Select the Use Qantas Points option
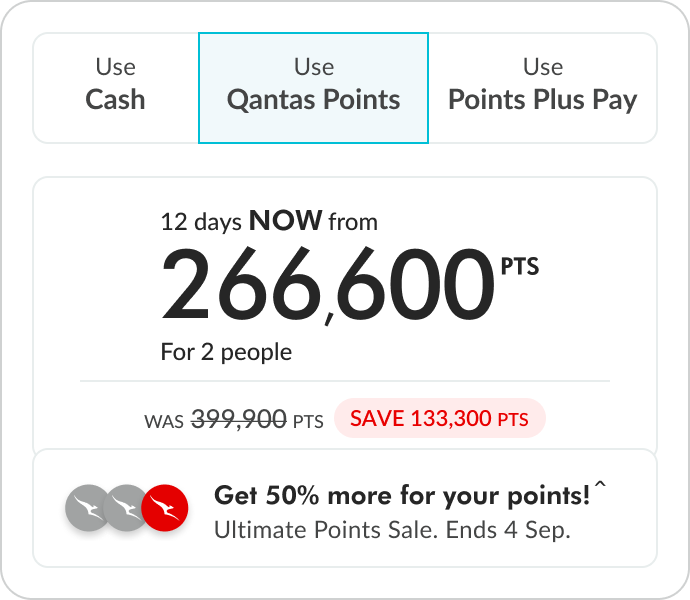 (313, 88)
